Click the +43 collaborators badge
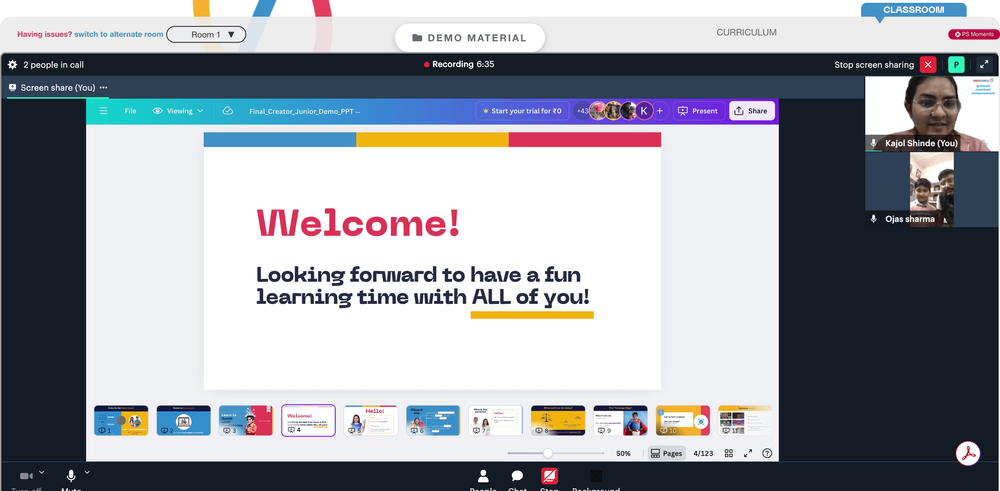This screenshot has width=1000, height=491. (582, 111)
